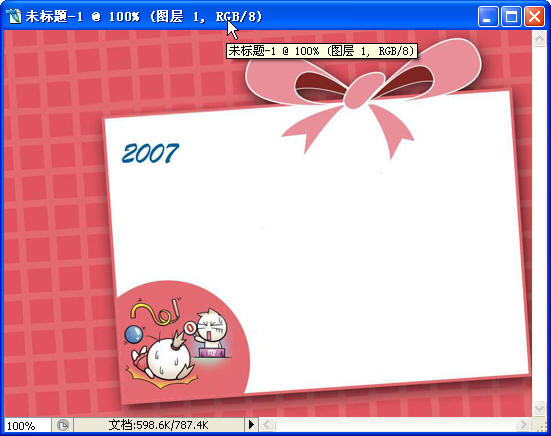This screenshot has height=436, width=551.
Task: Maximize the document window
Action: (511, 17)
